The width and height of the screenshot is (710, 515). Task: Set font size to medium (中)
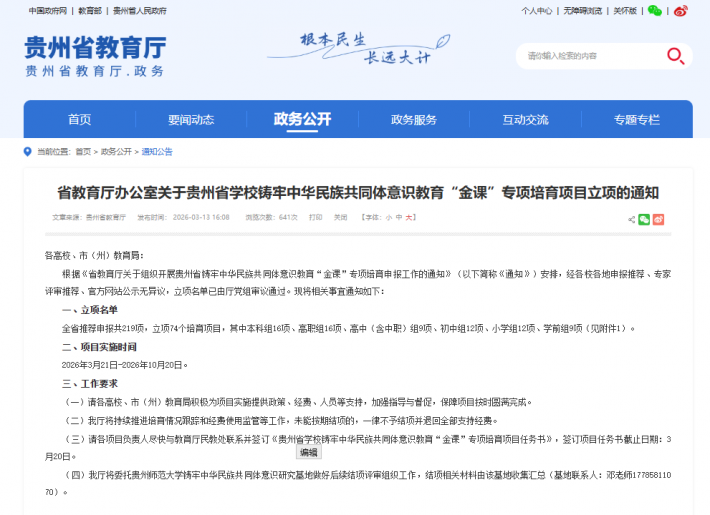399,217
